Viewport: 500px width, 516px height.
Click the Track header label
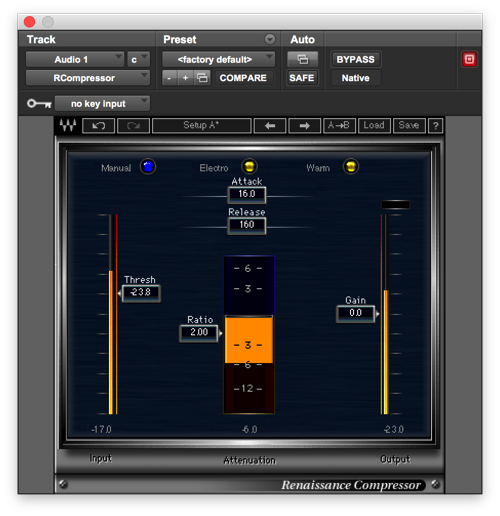[x=41, y=39]
